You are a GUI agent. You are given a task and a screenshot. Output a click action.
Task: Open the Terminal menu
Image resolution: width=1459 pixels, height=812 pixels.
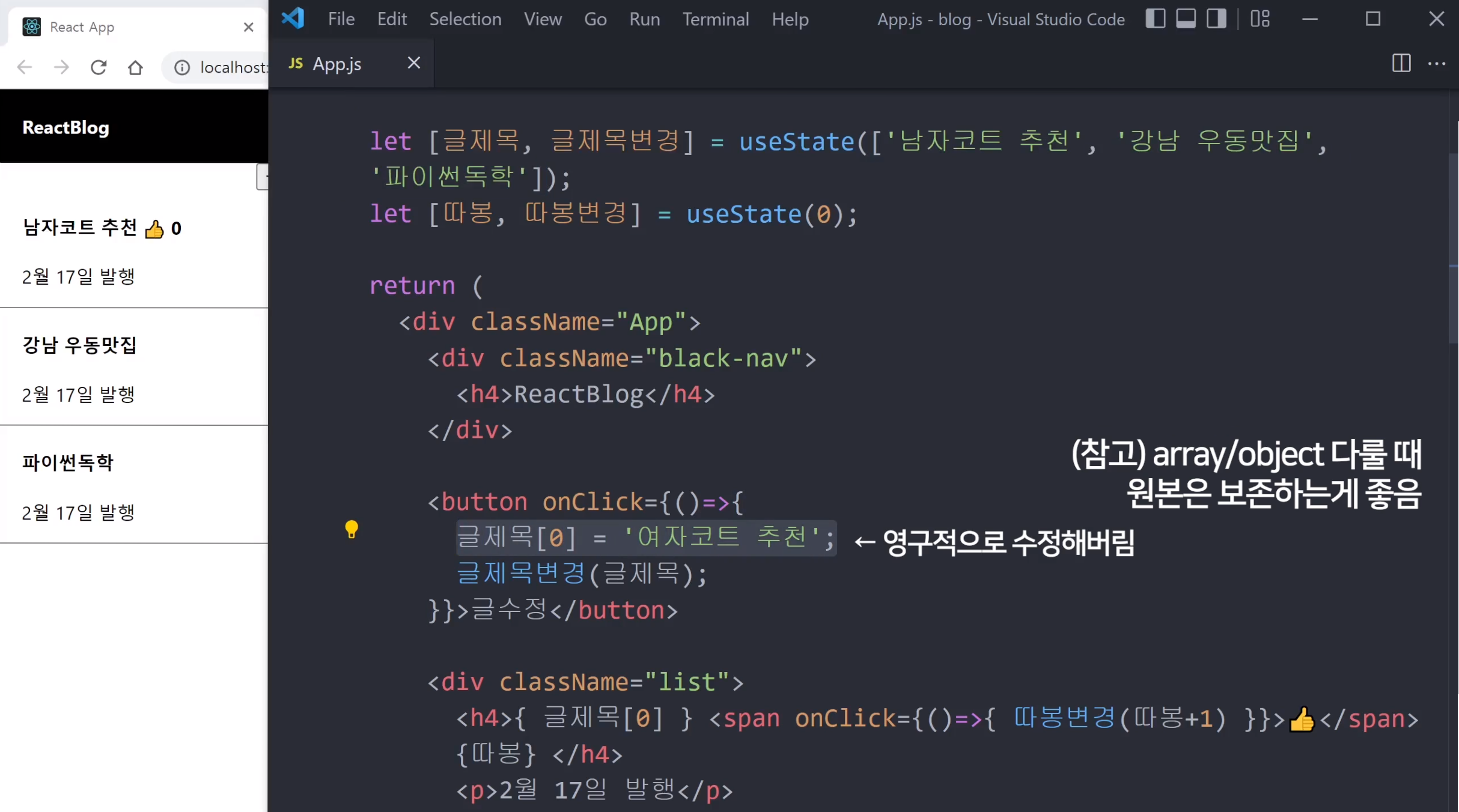coord(715,19)
